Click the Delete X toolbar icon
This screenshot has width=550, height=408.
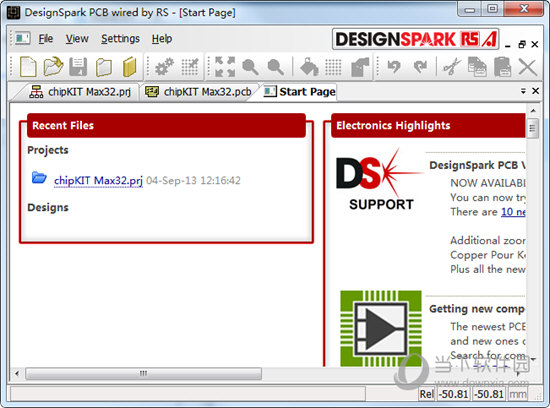click(x=528, y=67)
